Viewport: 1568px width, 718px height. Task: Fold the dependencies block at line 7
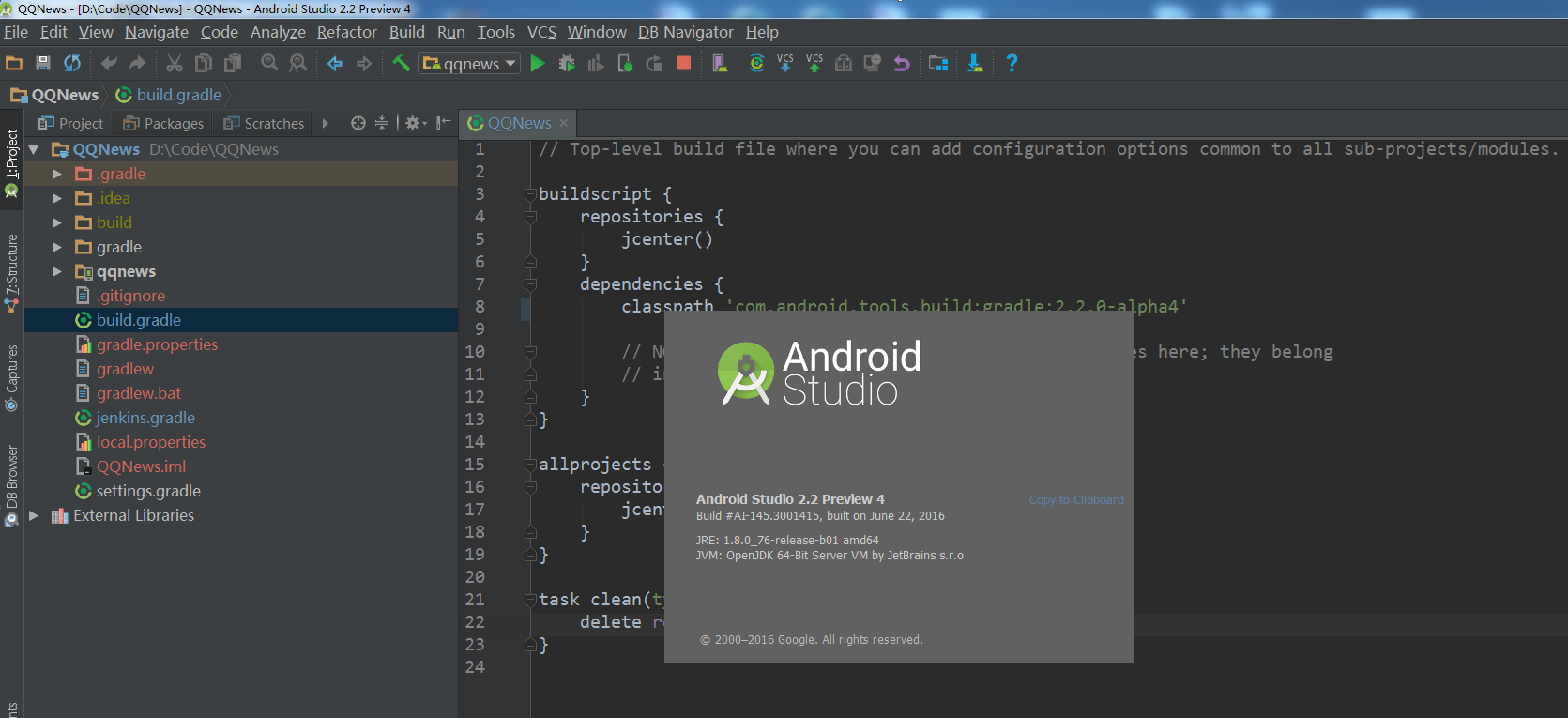[530, 284]
